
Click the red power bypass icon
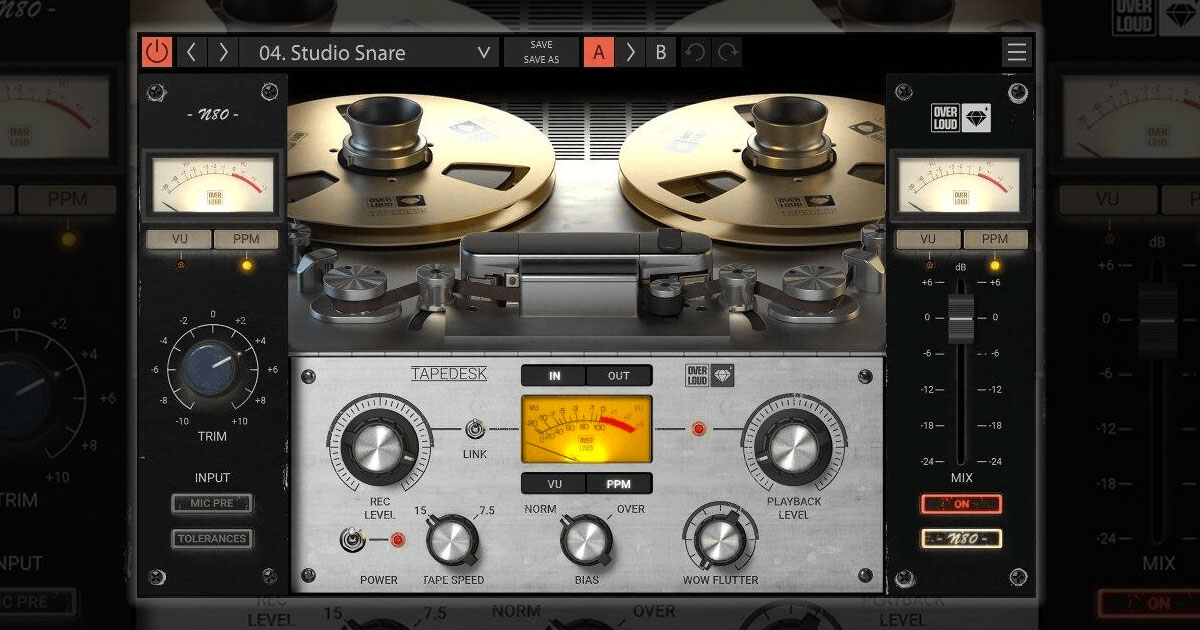pos(156,52)
